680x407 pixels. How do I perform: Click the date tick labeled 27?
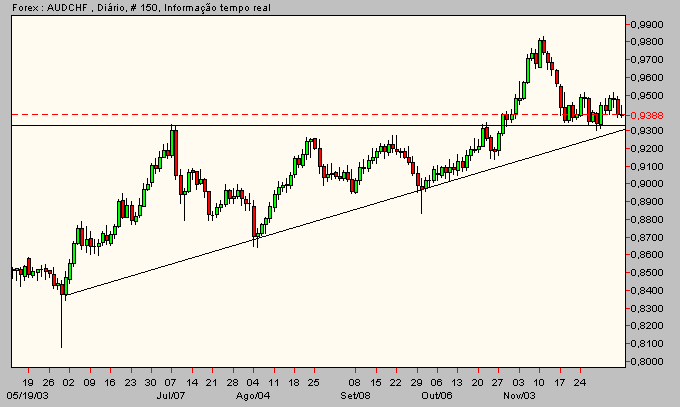[497, 383]
